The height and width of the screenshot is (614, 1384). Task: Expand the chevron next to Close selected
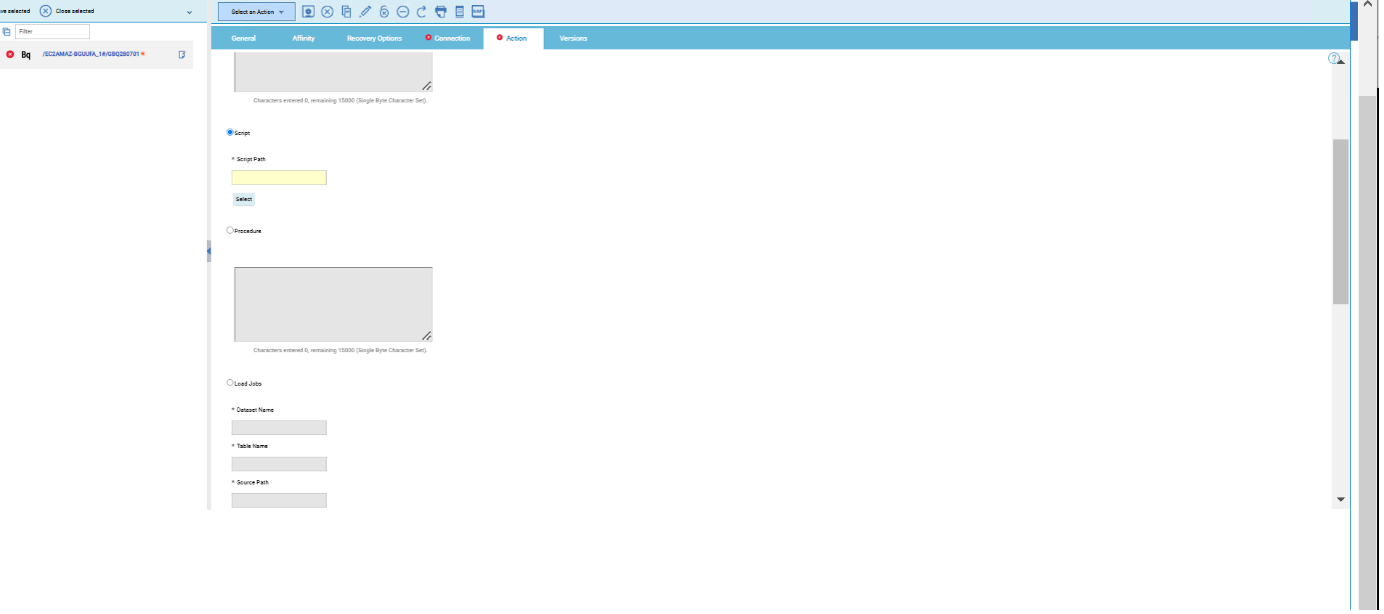(x=189, y=12)
